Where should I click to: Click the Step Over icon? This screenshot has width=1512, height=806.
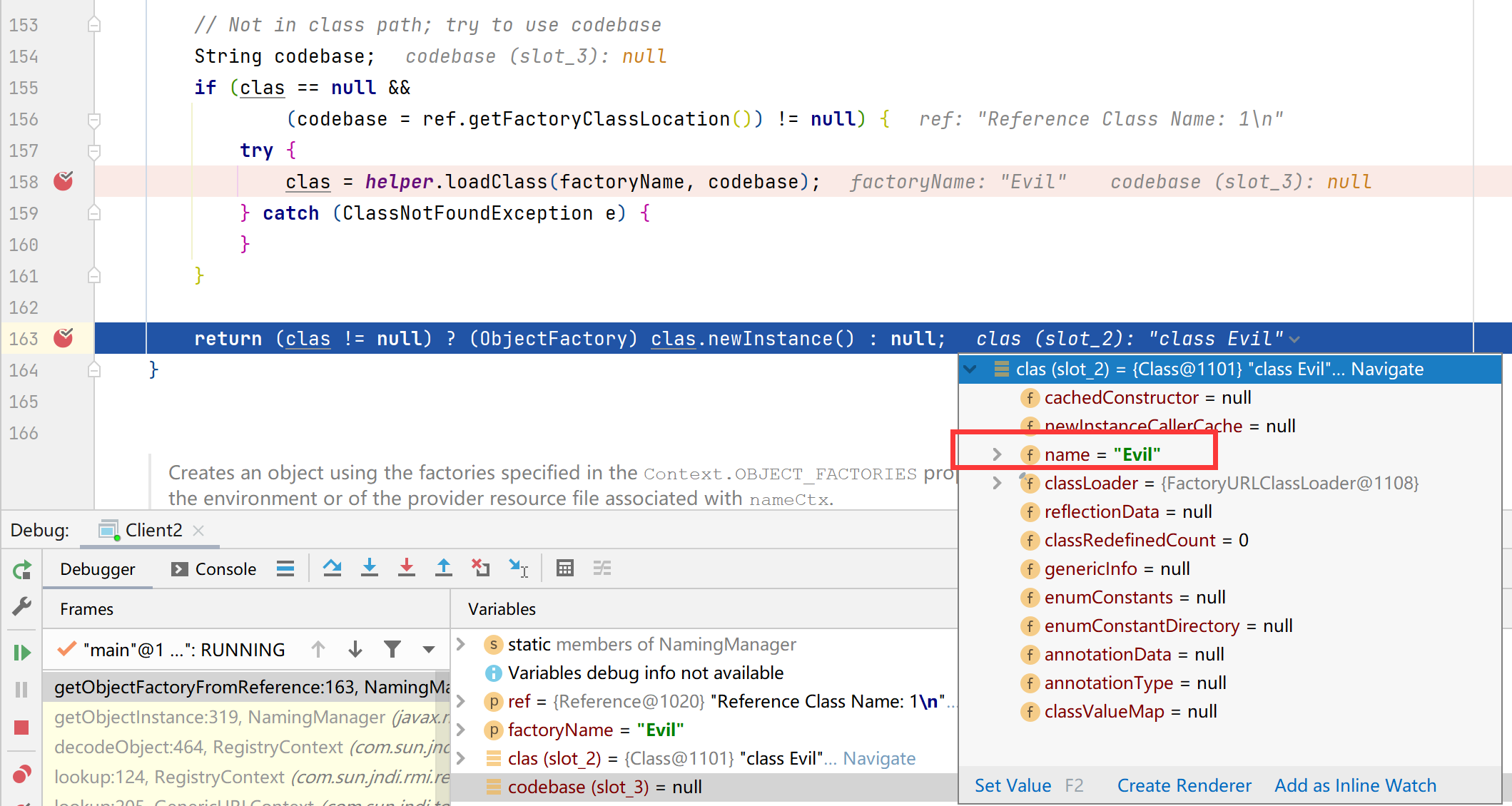tap(332, 568)
